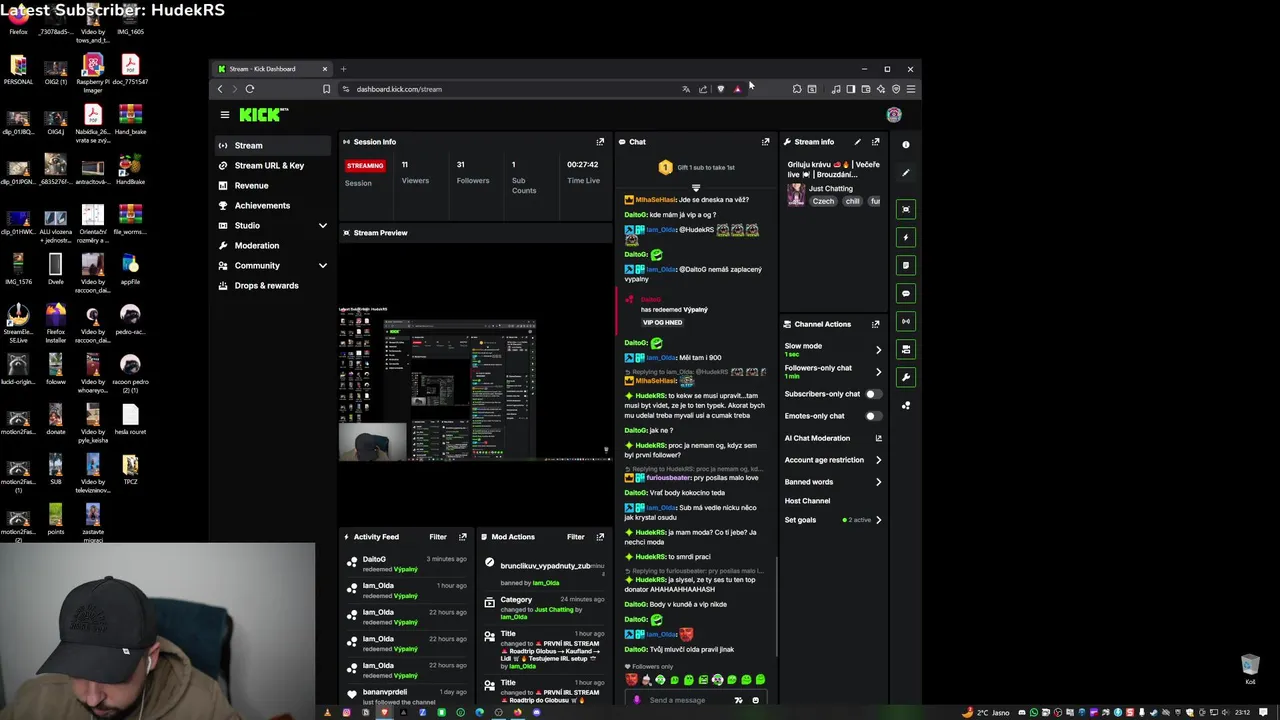The image size is (1280, 720).
Task: Click the chill stream tag
Action: [852, 201]
